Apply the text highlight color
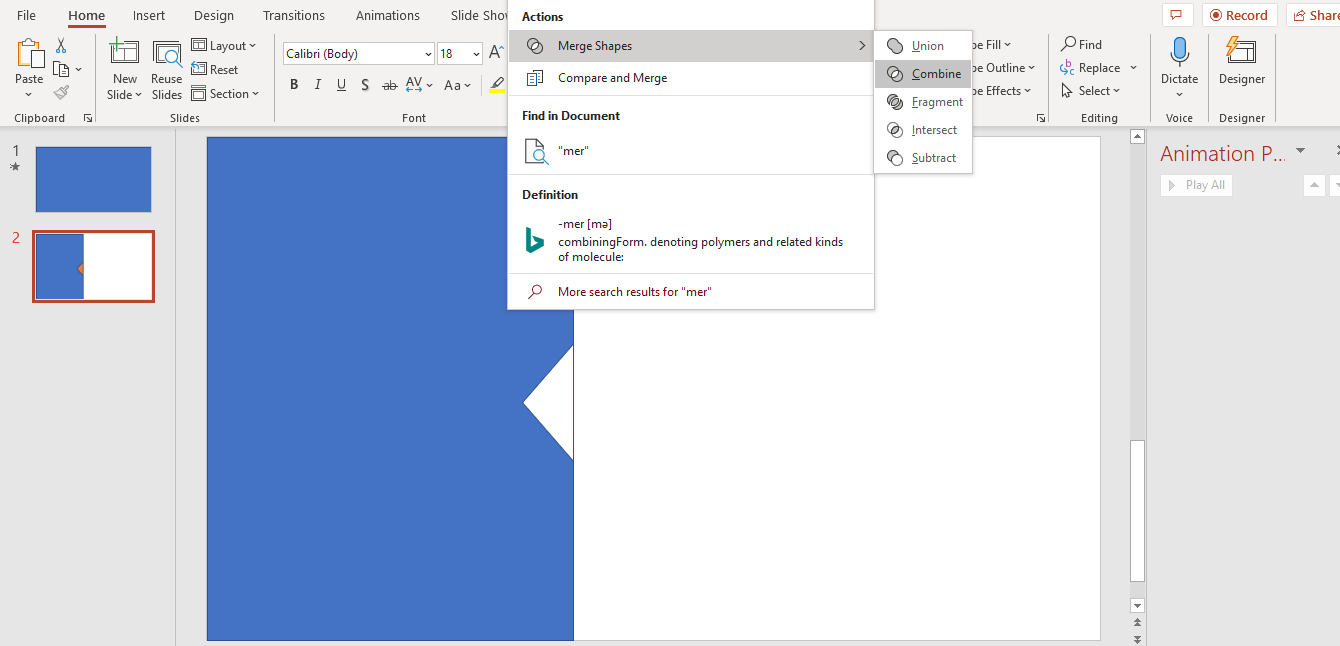The height and width of the screenshot is (646, 1340). pyautogui.click(x=497, y=85)
